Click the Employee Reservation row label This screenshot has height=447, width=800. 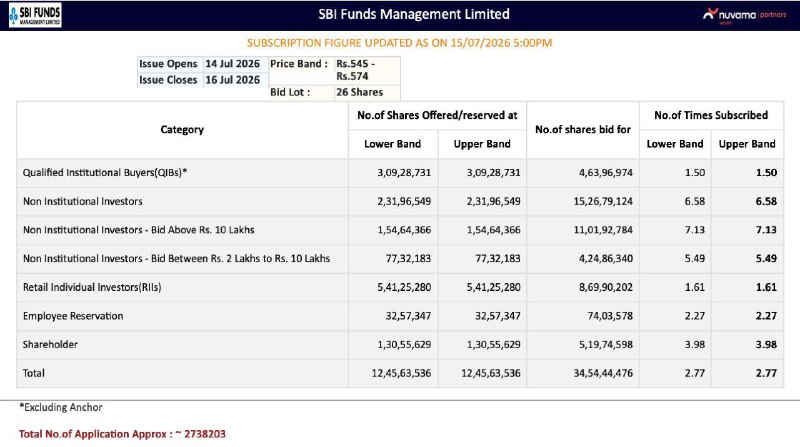[73, 316]
